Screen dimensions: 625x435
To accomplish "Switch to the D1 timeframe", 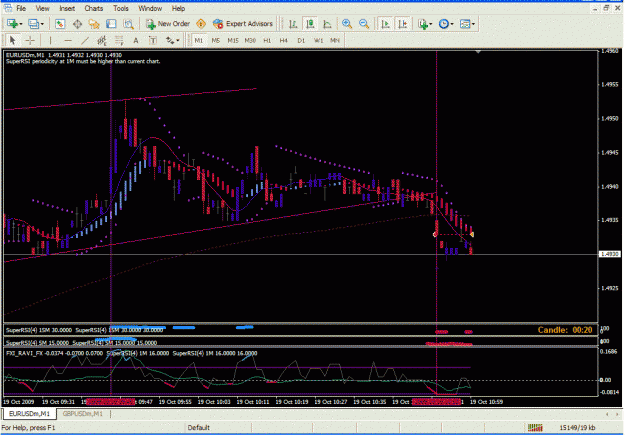I will (x=301, y=40).
